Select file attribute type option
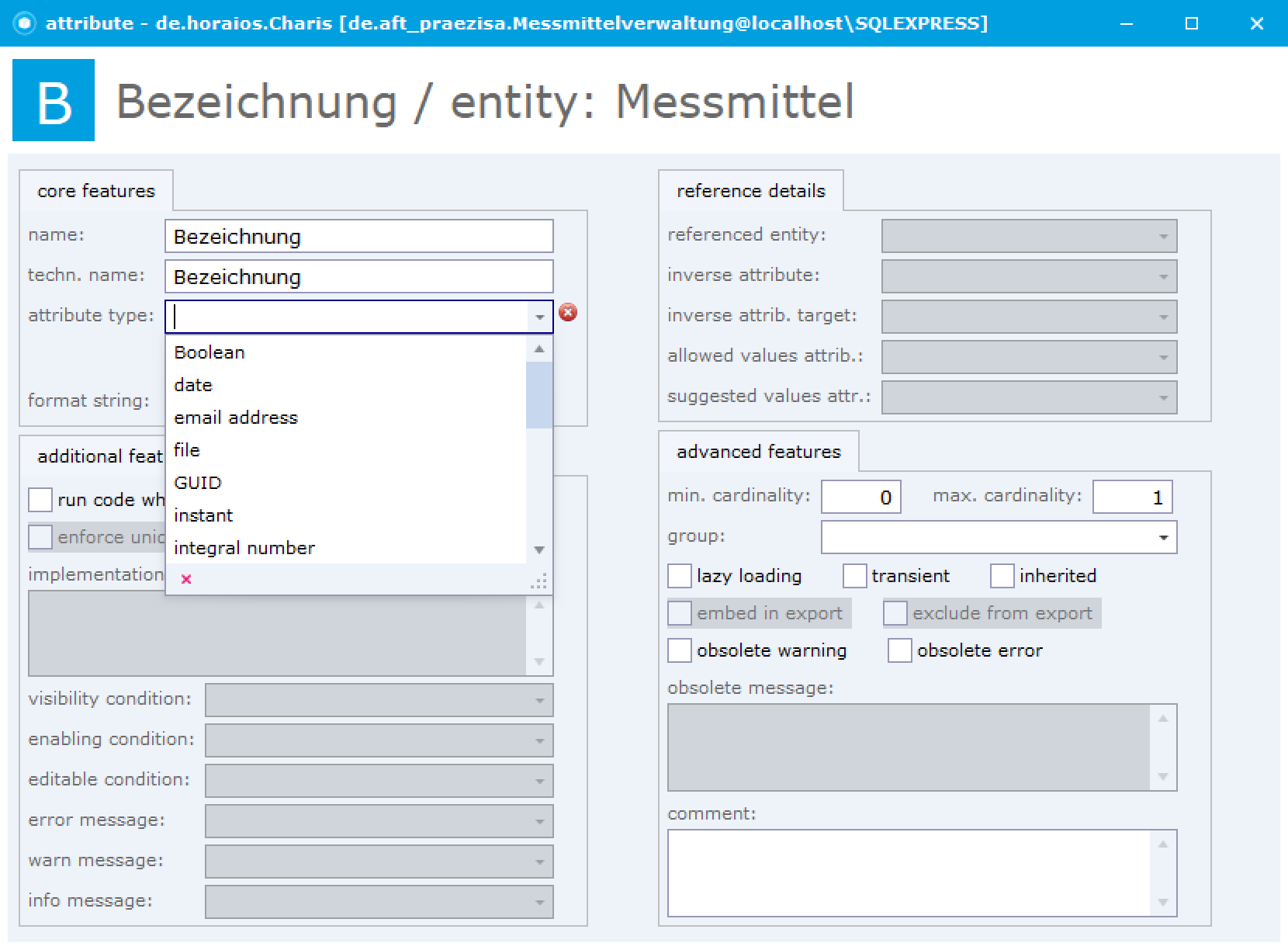 coord(346,450)
